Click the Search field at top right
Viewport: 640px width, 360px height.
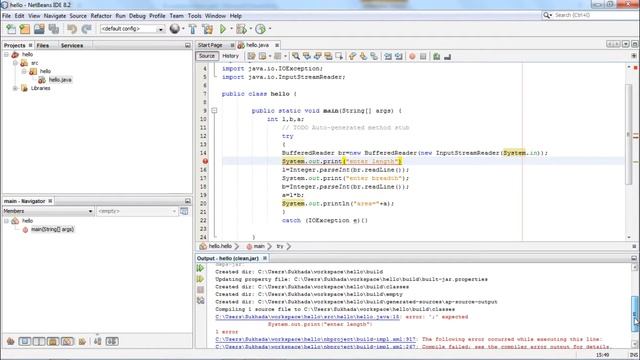[x=590, y=15]
